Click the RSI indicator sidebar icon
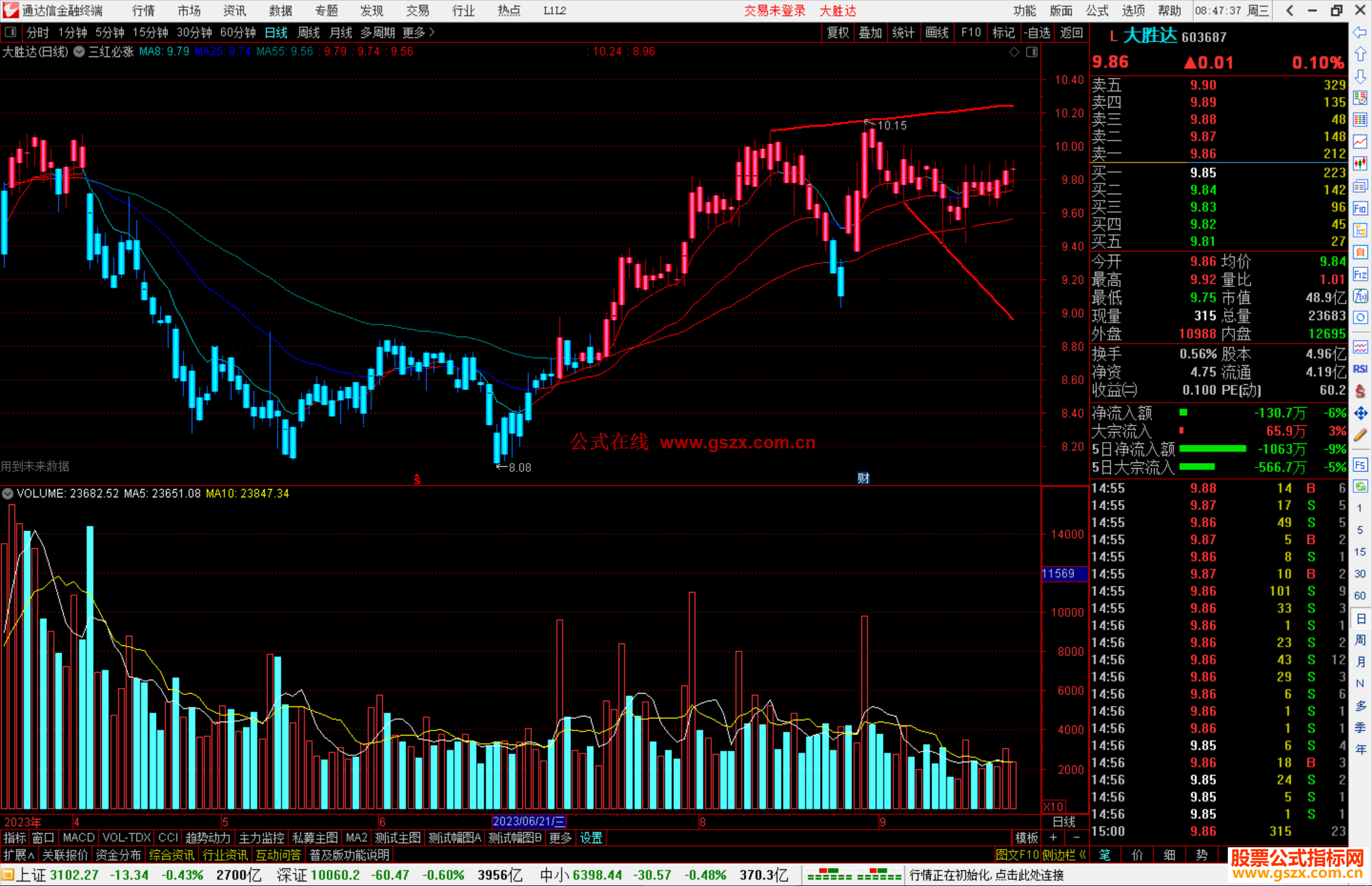This screenshot has height=886, width=1372. [1360, 369]
